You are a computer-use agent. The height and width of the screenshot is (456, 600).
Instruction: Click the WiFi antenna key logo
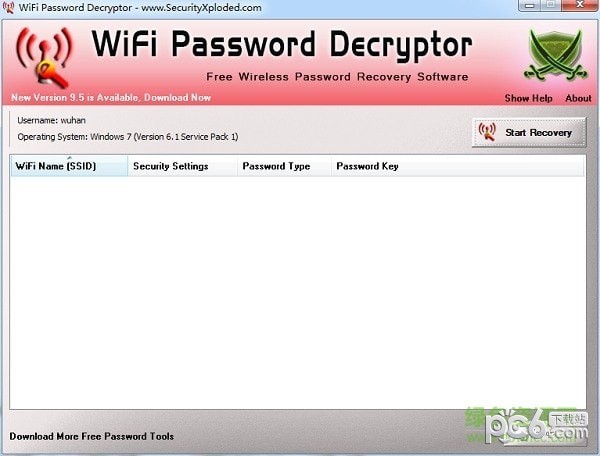pyautogui.click(x=44, y=57)
